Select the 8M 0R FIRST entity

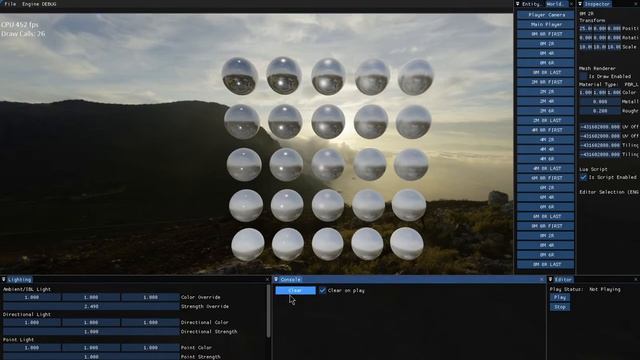546,226
